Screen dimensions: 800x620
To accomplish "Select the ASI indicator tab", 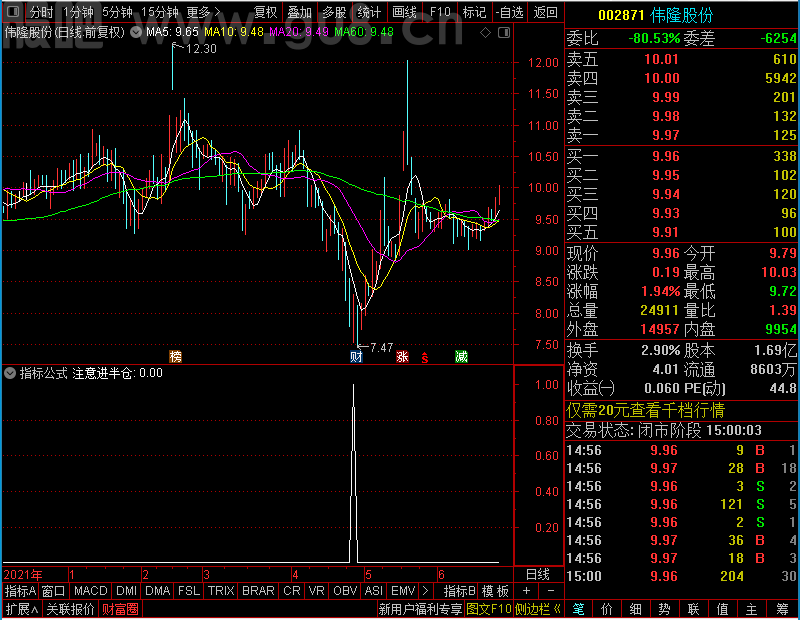I will (x=373, y=591).
